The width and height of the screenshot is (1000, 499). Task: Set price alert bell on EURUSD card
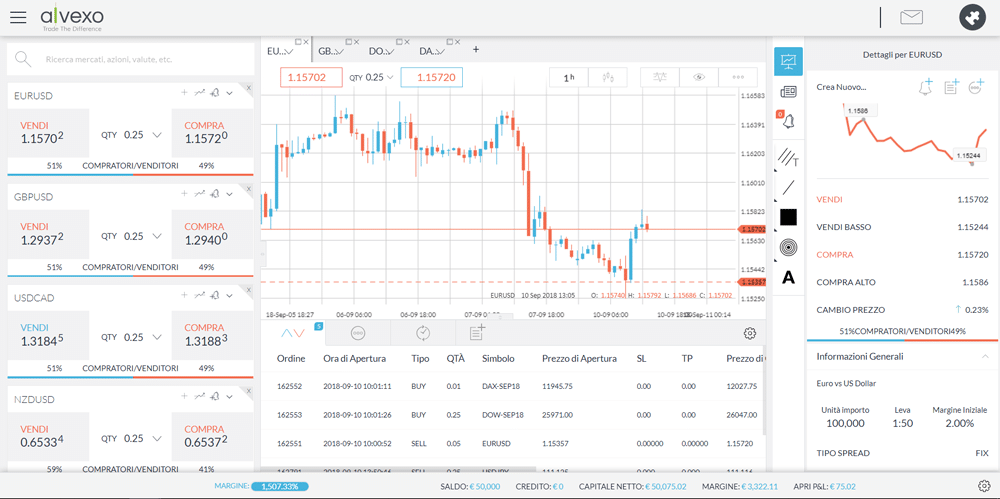215,93
